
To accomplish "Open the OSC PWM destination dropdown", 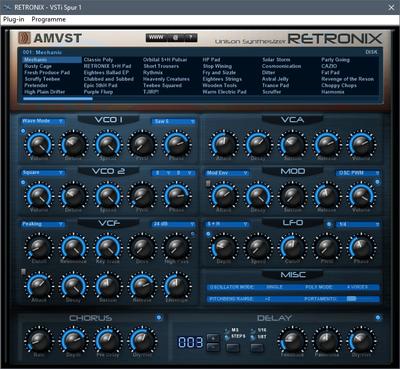I will (358, 173).
